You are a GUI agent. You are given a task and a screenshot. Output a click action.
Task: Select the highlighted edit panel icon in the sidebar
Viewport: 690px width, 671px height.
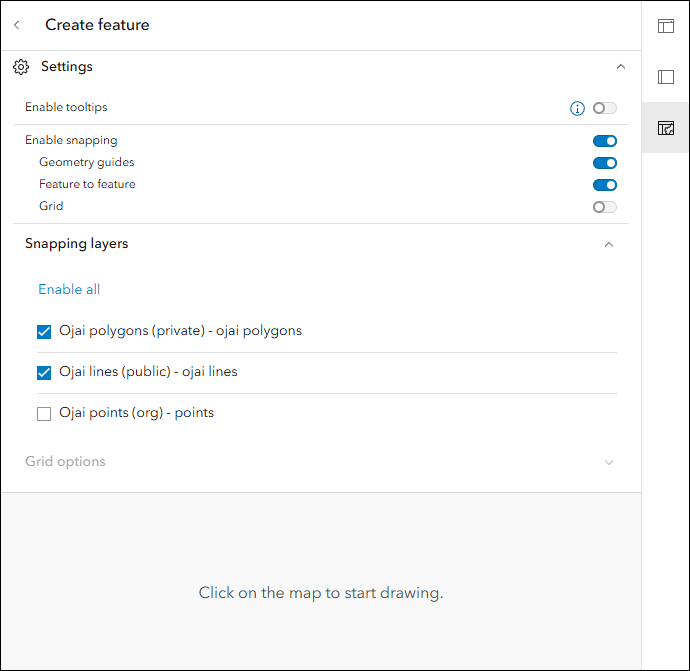coord(665,128)
